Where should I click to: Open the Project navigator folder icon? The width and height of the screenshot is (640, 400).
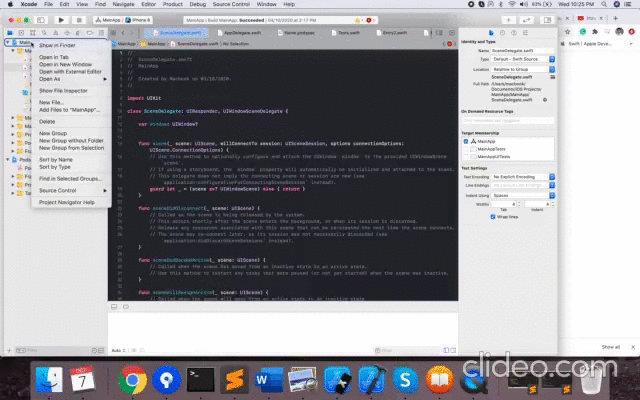click(x=10, y=33)
